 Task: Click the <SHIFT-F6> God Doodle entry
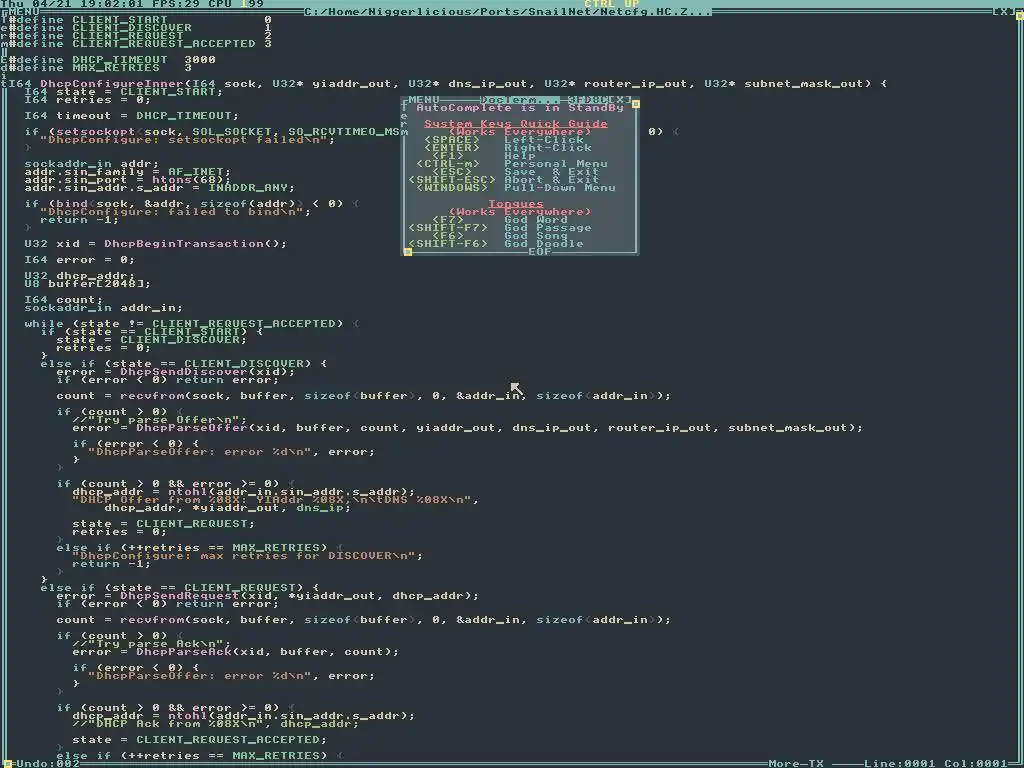click(496, 244)
